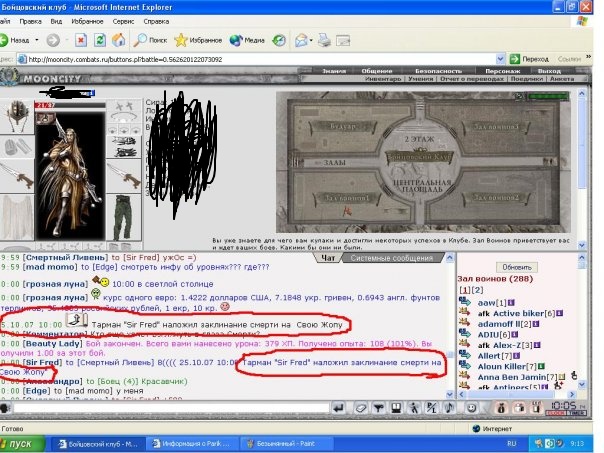Open the Вид menu
The height and width of the screenshot is (453, 604).
pyautogui.click(x=56, y=22)
